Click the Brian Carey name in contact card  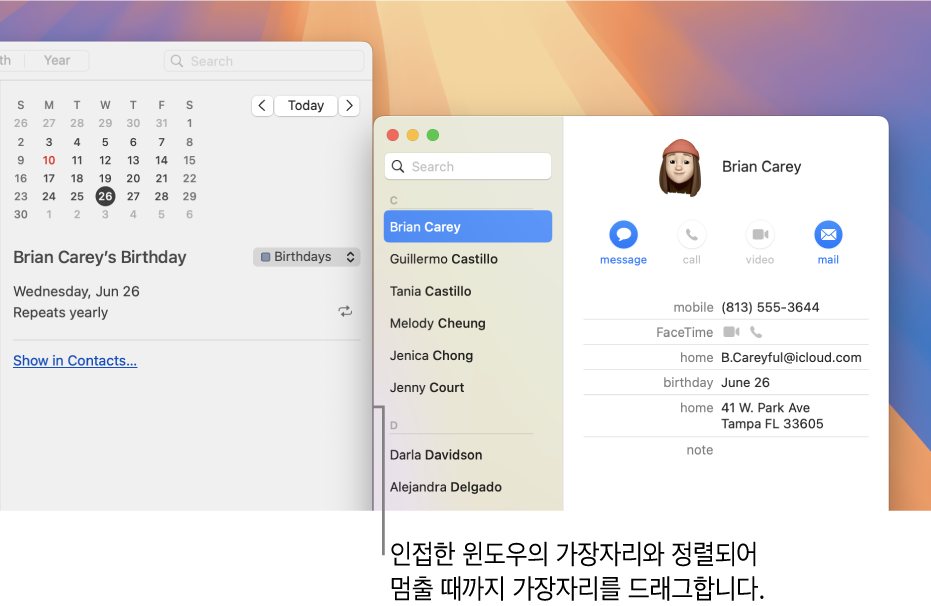pos(761,167)
